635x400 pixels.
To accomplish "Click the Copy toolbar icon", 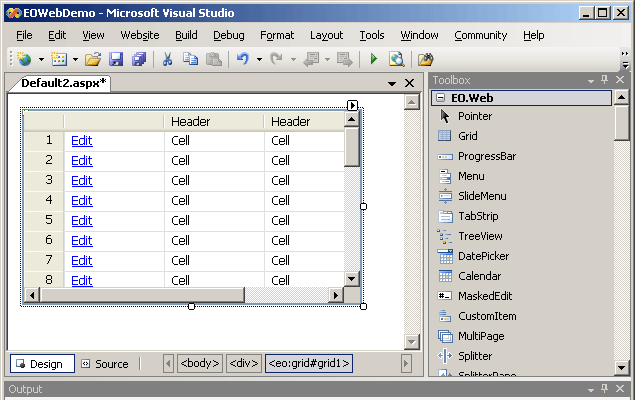I will tap(190, 60).
